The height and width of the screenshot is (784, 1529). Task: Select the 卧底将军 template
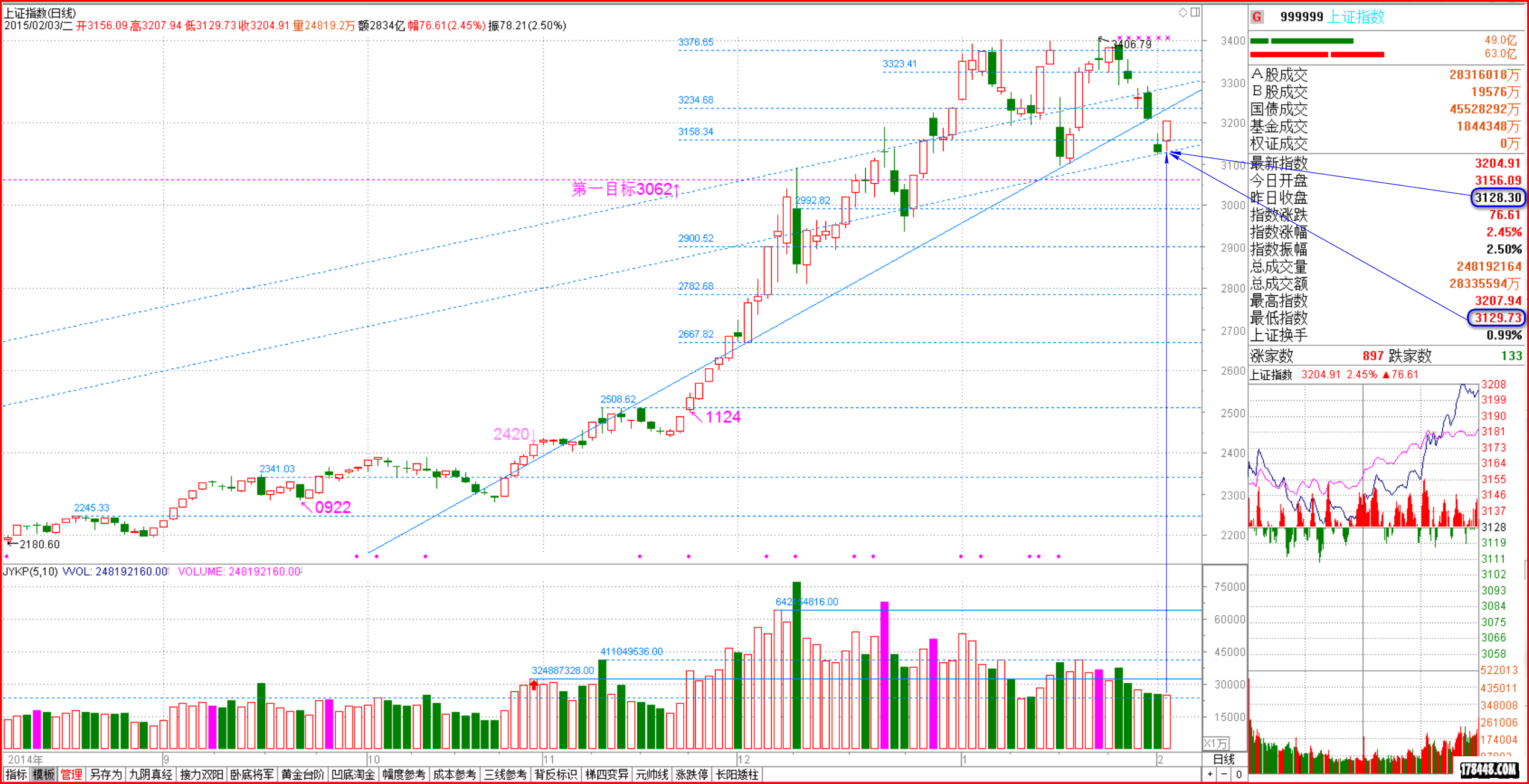(x=252, y=774)
